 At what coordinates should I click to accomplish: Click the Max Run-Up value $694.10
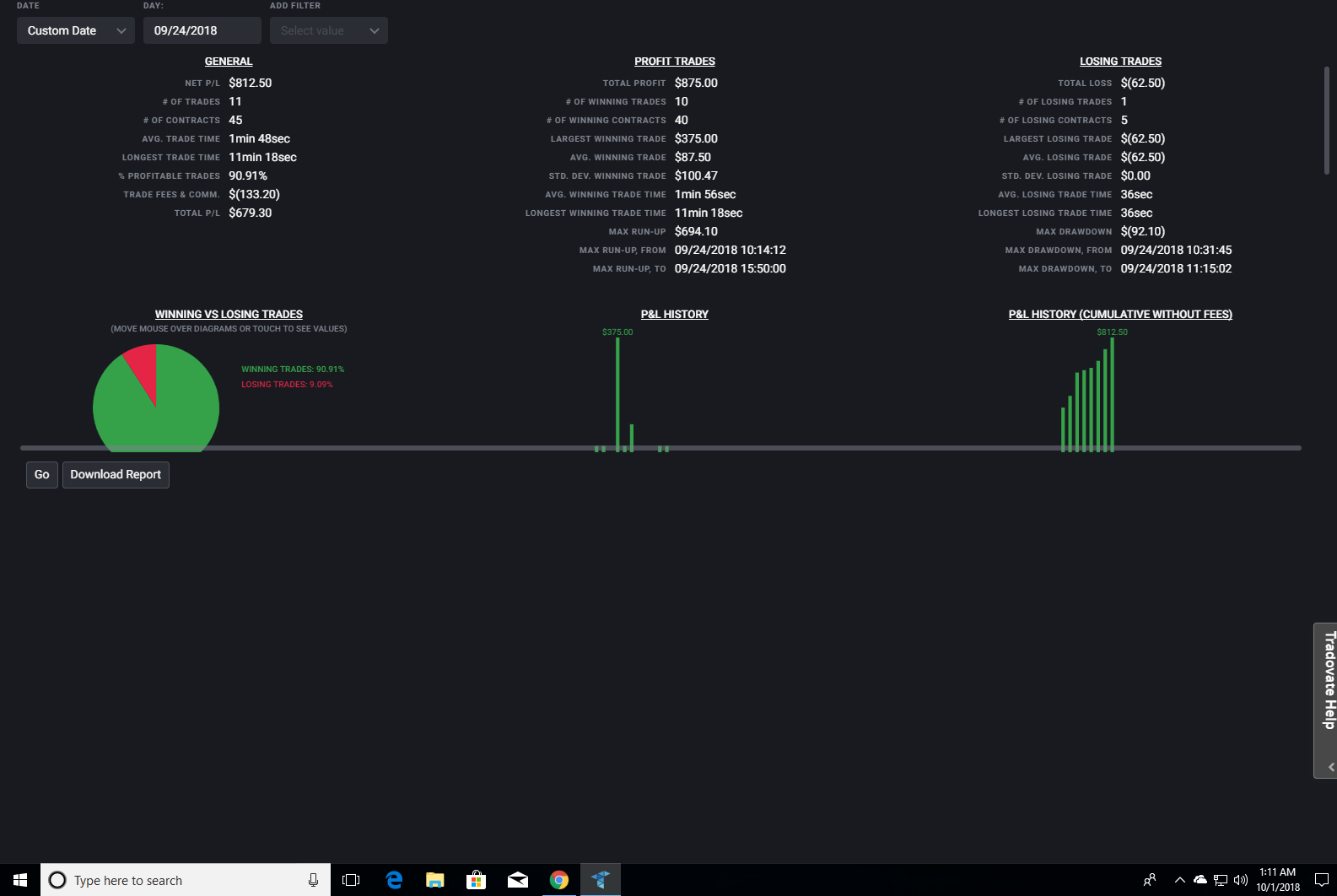tap(696, 231)
